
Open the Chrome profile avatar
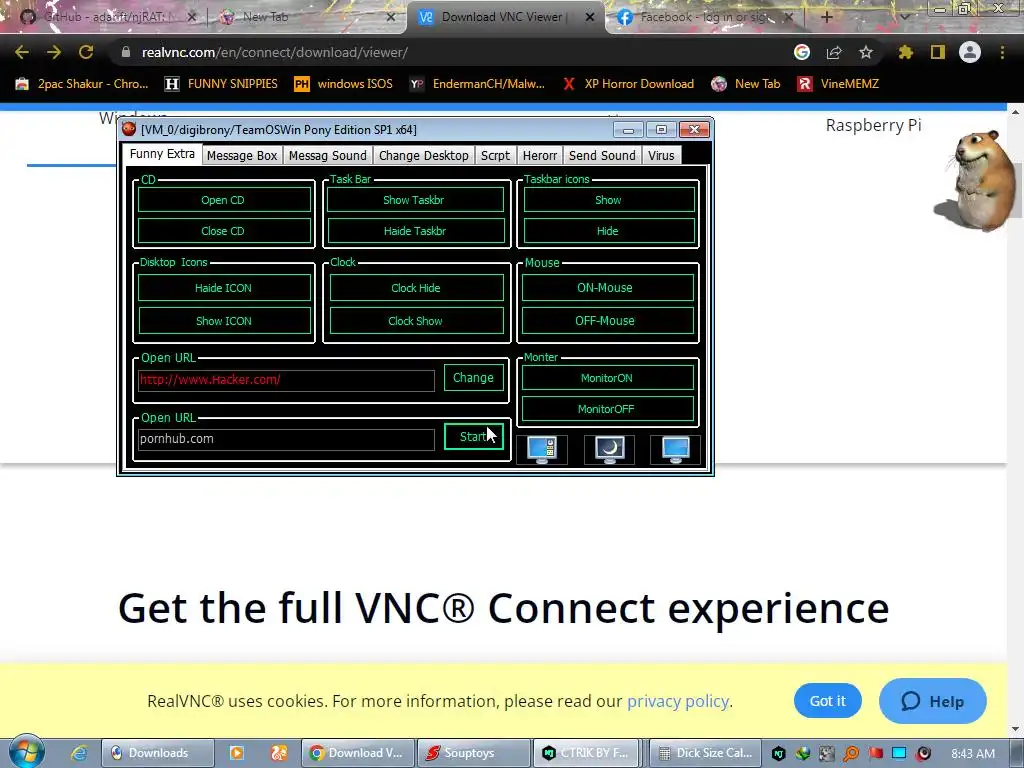coord(970,52)
